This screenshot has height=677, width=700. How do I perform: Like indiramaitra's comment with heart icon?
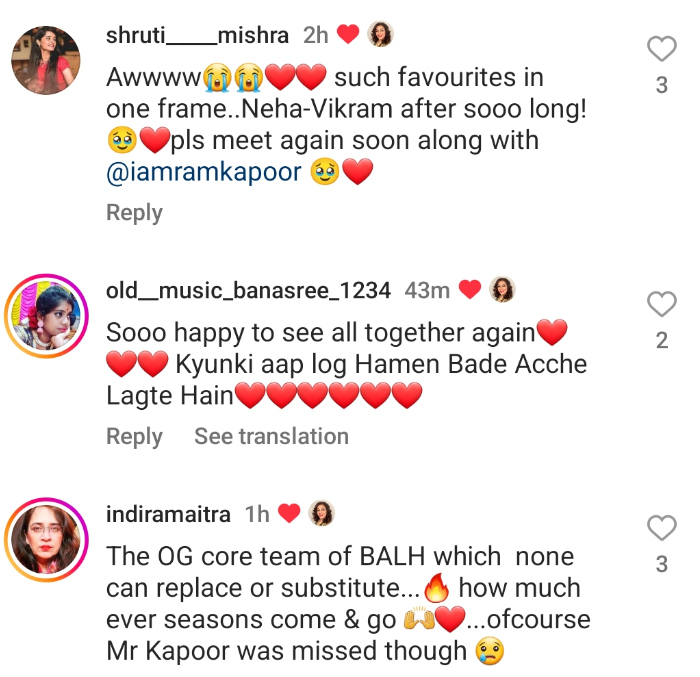coord(662,527)
